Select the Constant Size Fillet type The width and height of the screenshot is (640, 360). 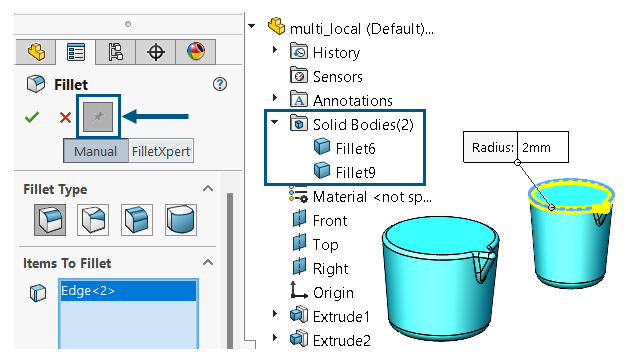click(x=50, y=220)
